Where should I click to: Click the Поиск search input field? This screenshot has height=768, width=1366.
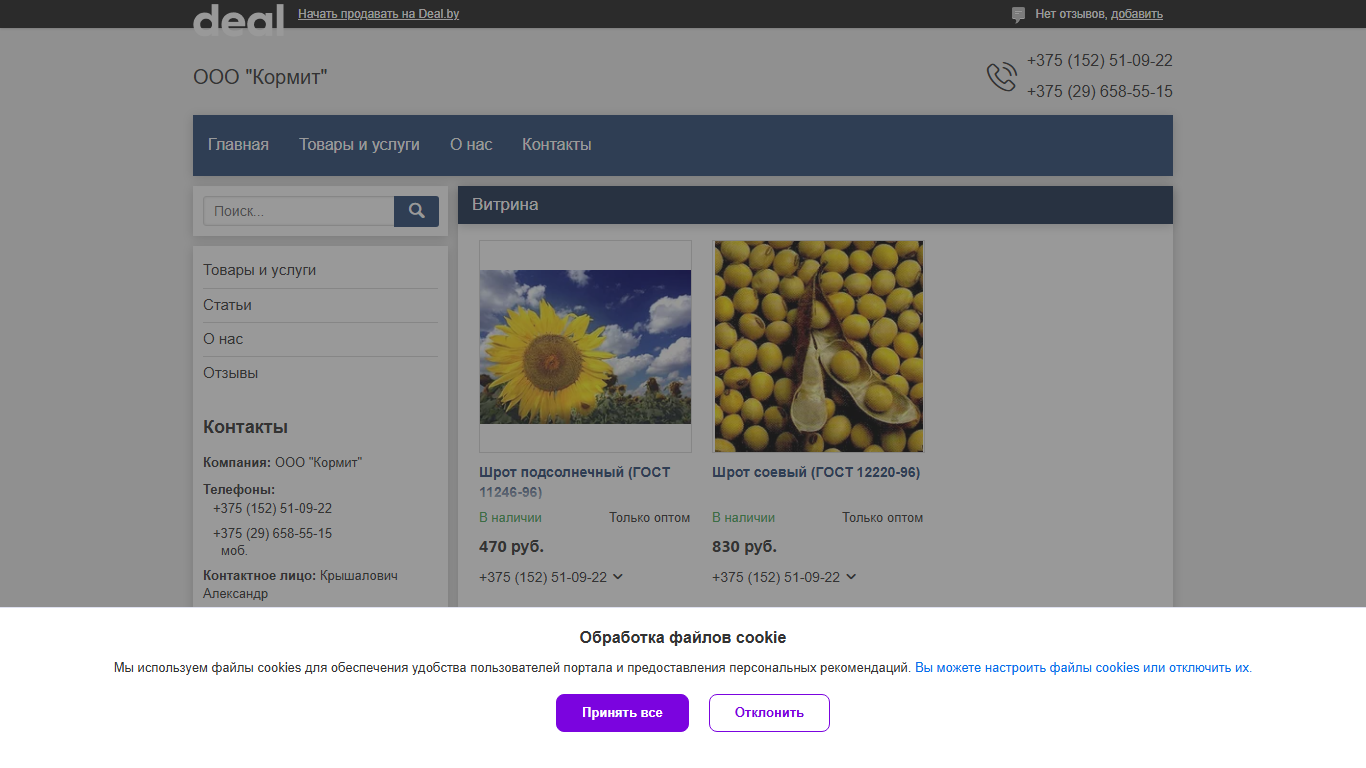click(299, 211)
